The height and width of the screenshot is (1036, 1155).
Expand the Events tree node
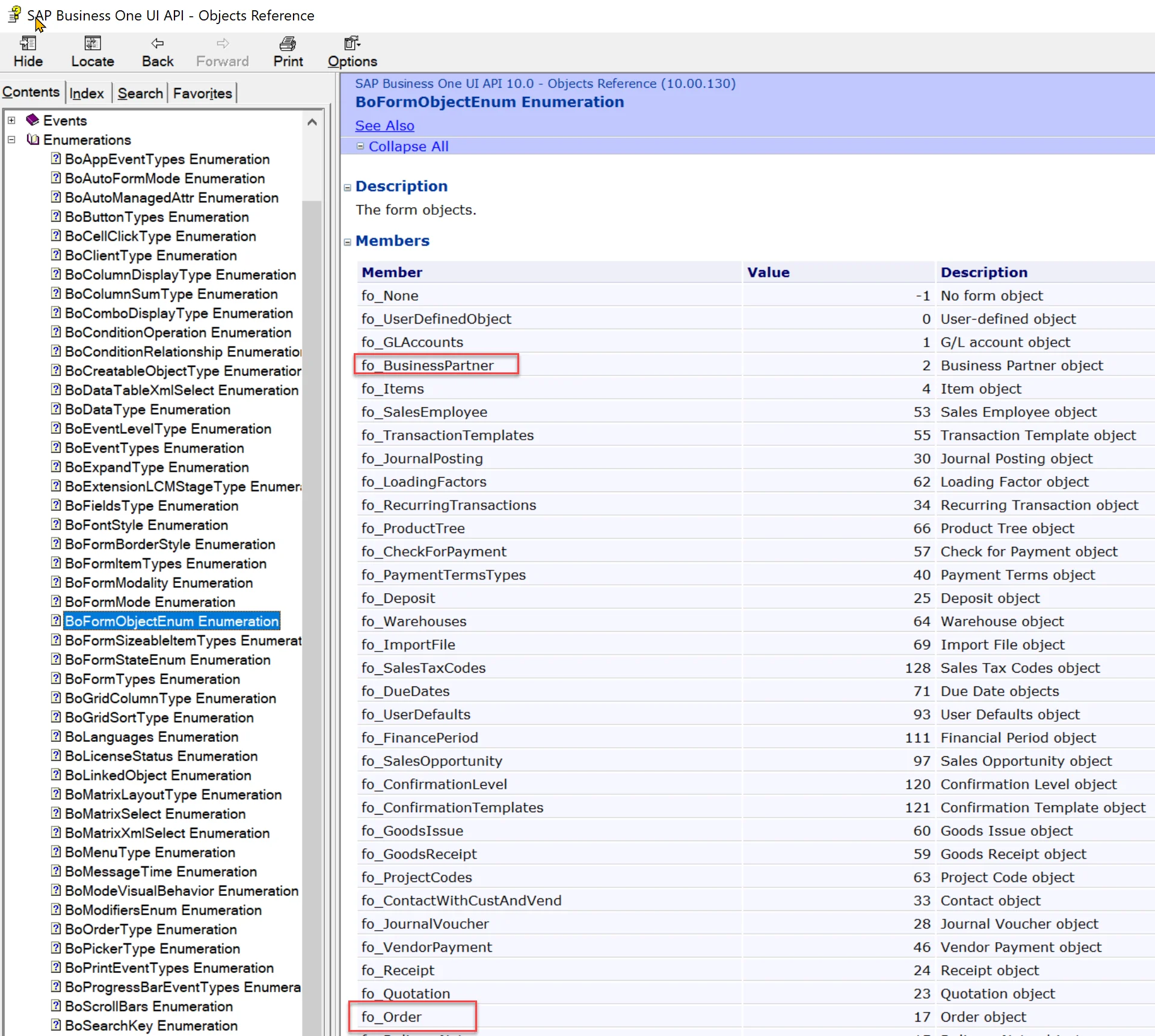[x=11, y=120]
